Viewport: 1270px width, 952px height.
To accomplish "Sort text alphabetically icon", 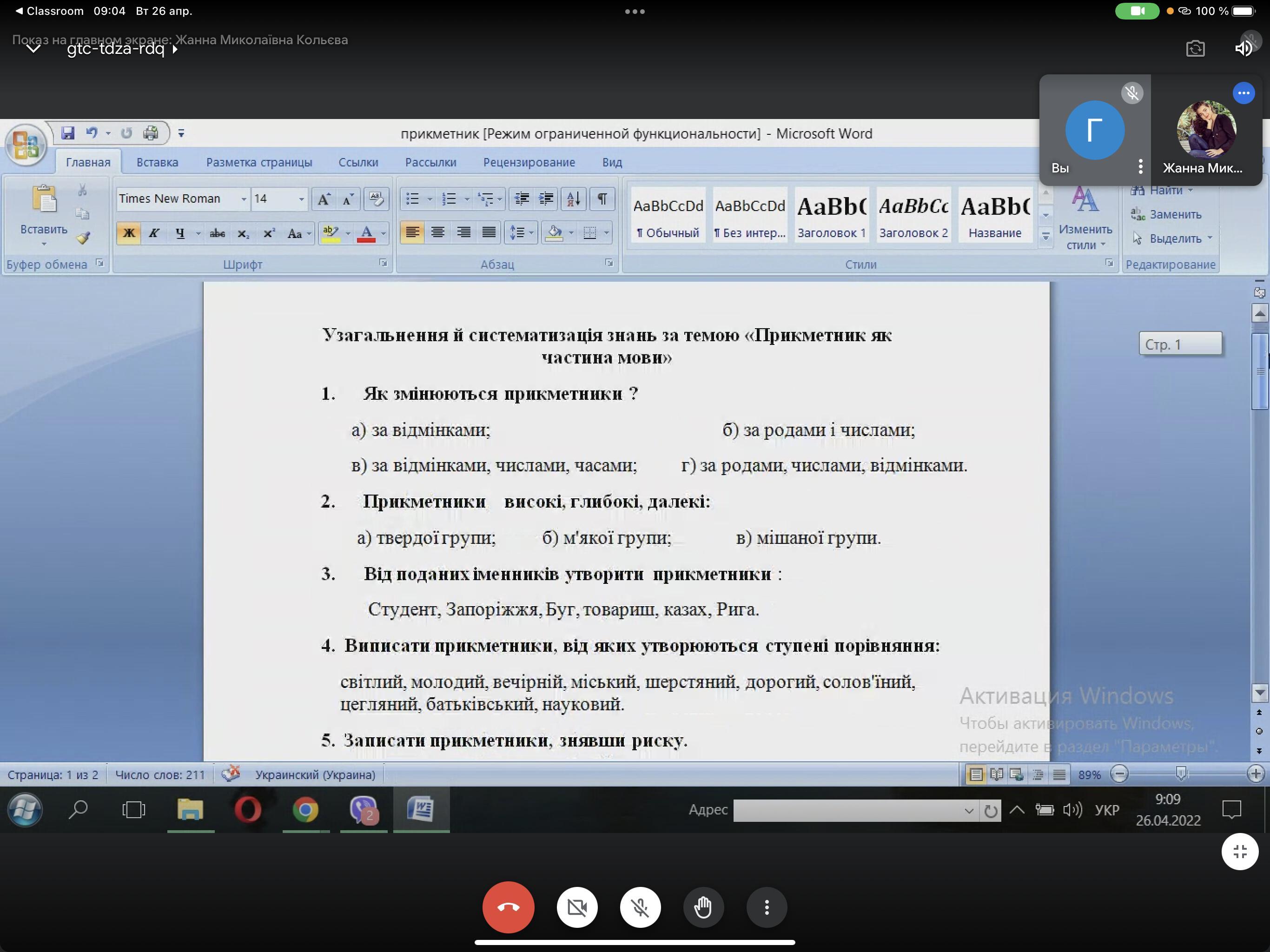I will pos(574,199).
